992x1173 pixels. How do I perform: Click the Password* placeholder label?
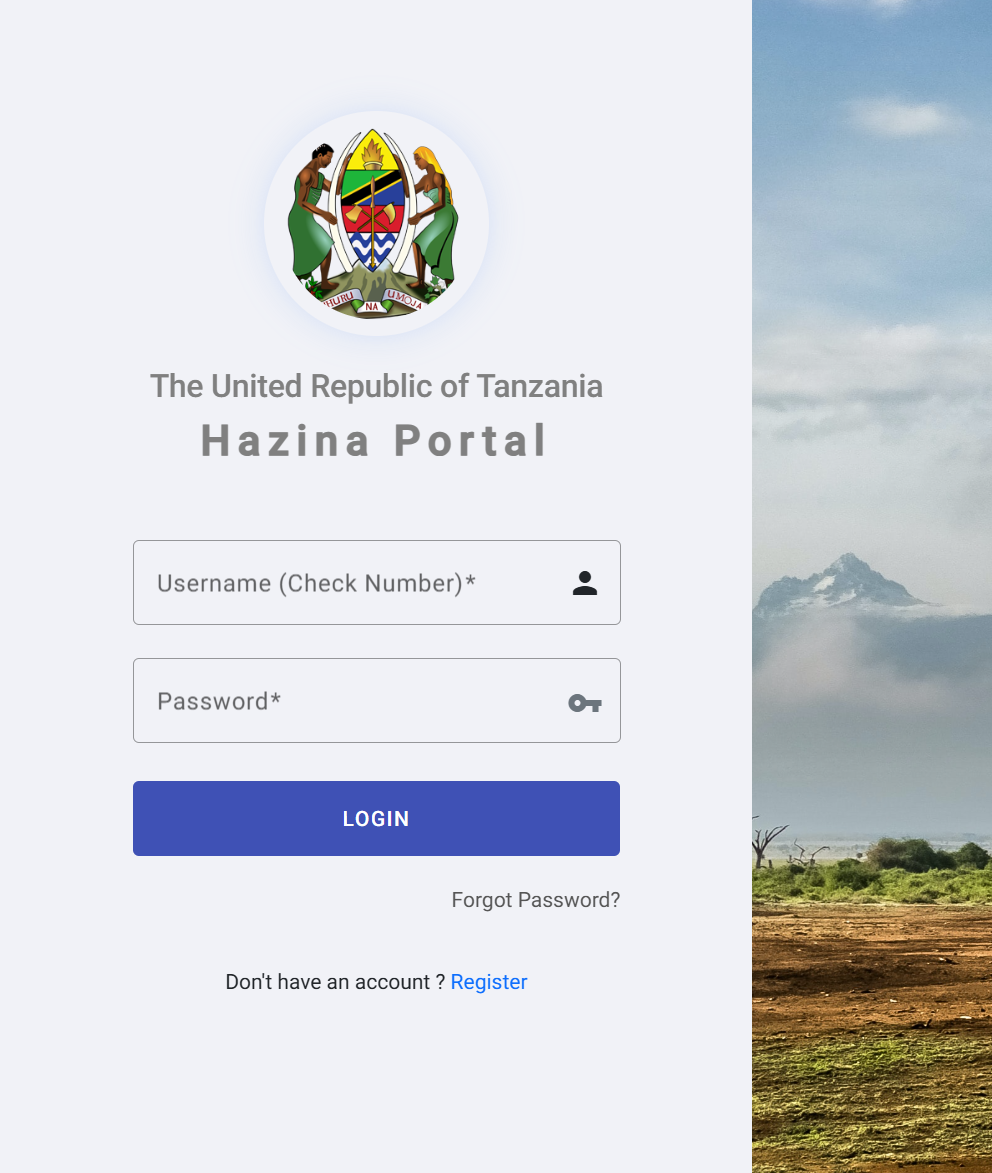218,701
